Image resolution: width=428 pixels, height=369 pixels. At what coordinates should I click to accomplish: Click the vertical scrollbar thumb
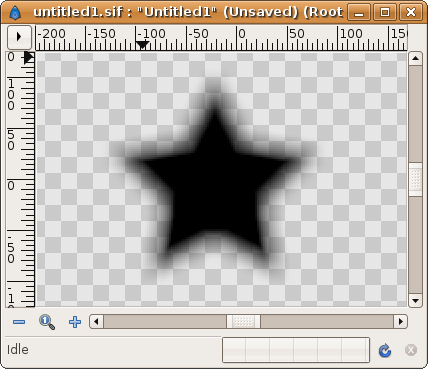415,180
